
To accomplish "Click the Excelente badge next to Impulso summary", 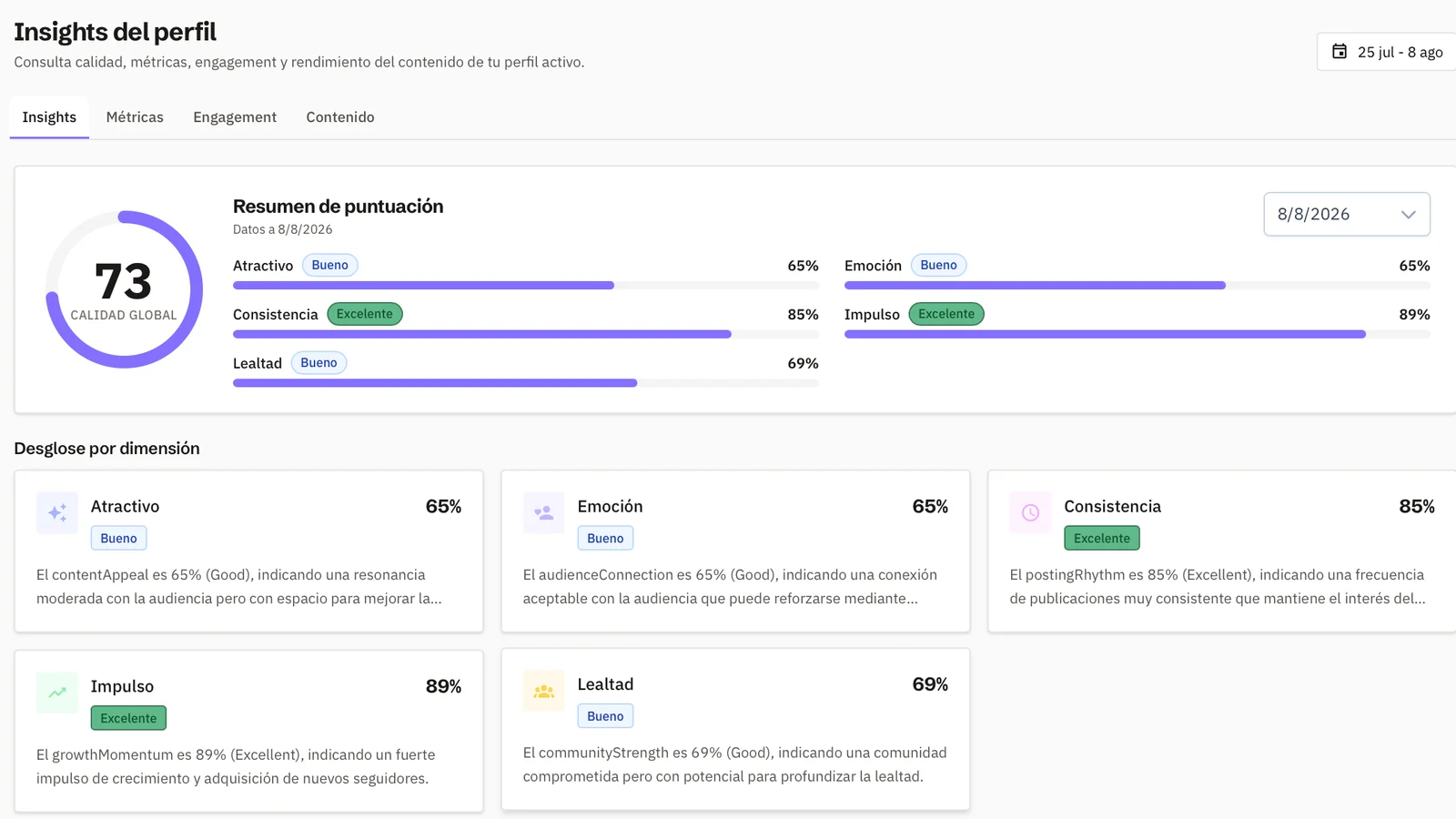I will coord(946,314).
